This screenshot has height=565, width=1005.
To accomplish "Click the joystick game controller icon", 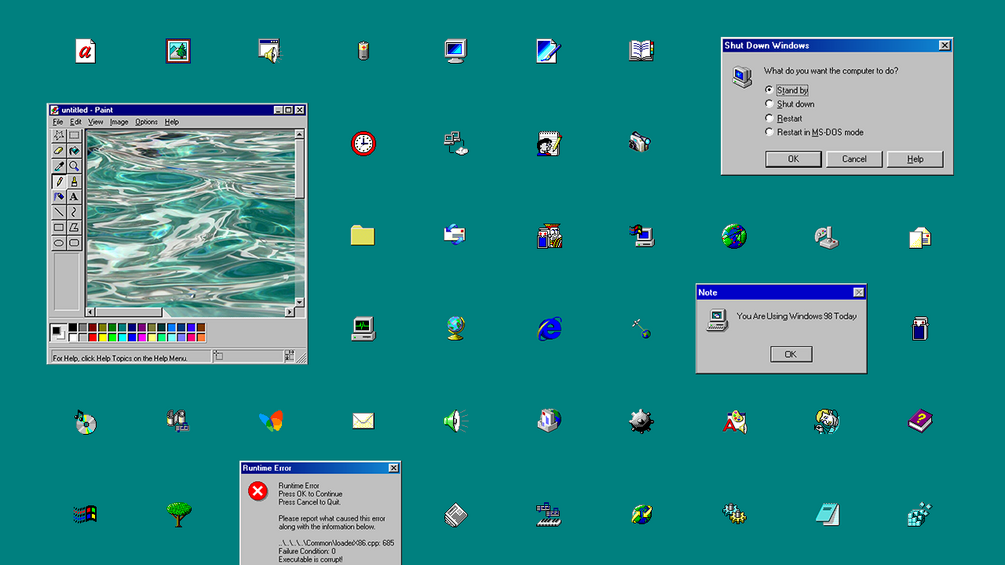I will tap(827, 237).
